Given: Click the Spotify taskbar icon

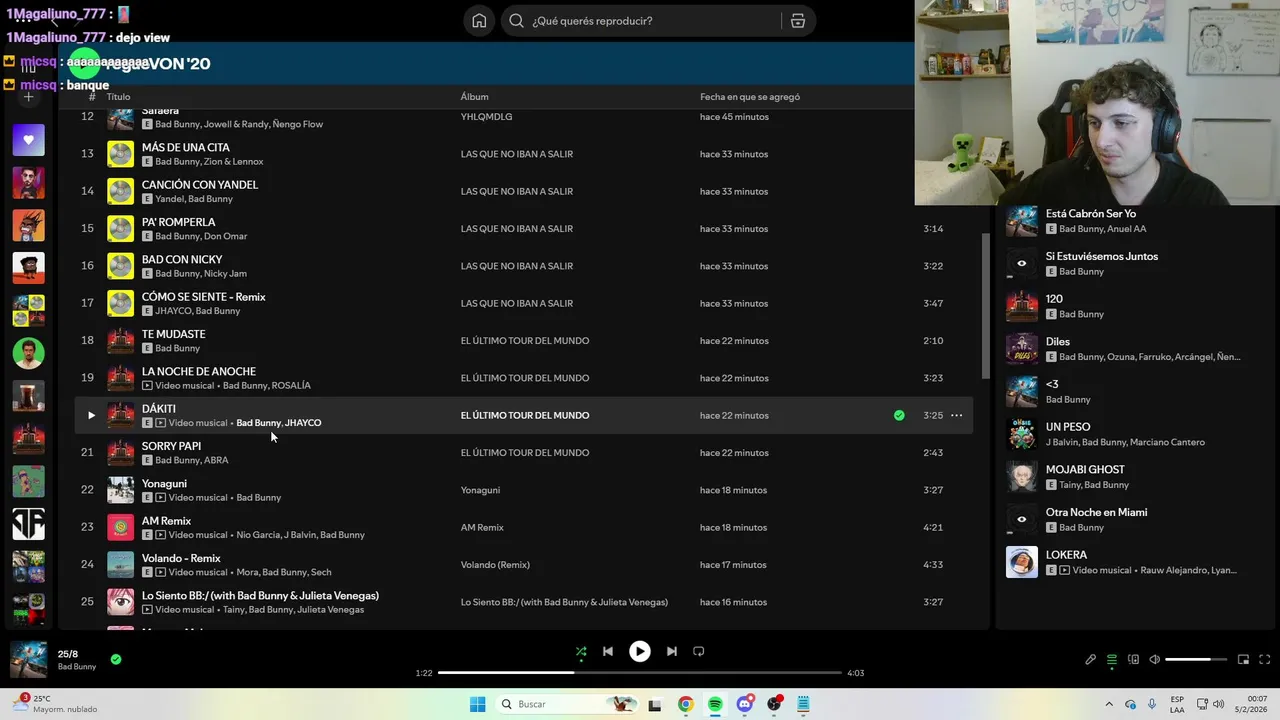Looking at the screenshot, I should pyautogui.click(x=715, y=704).
